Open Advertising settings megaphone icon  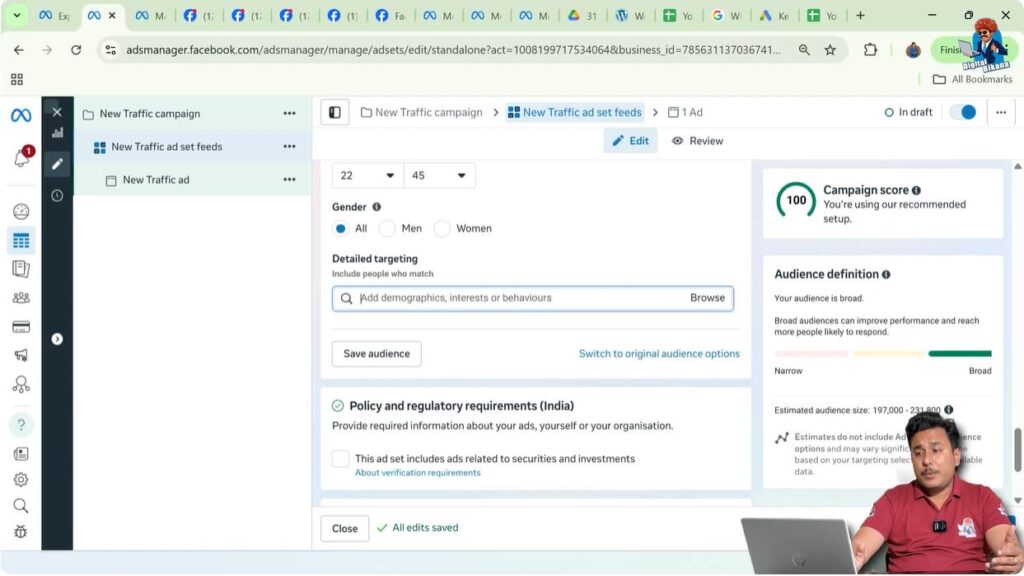click(x=21, y=355)
